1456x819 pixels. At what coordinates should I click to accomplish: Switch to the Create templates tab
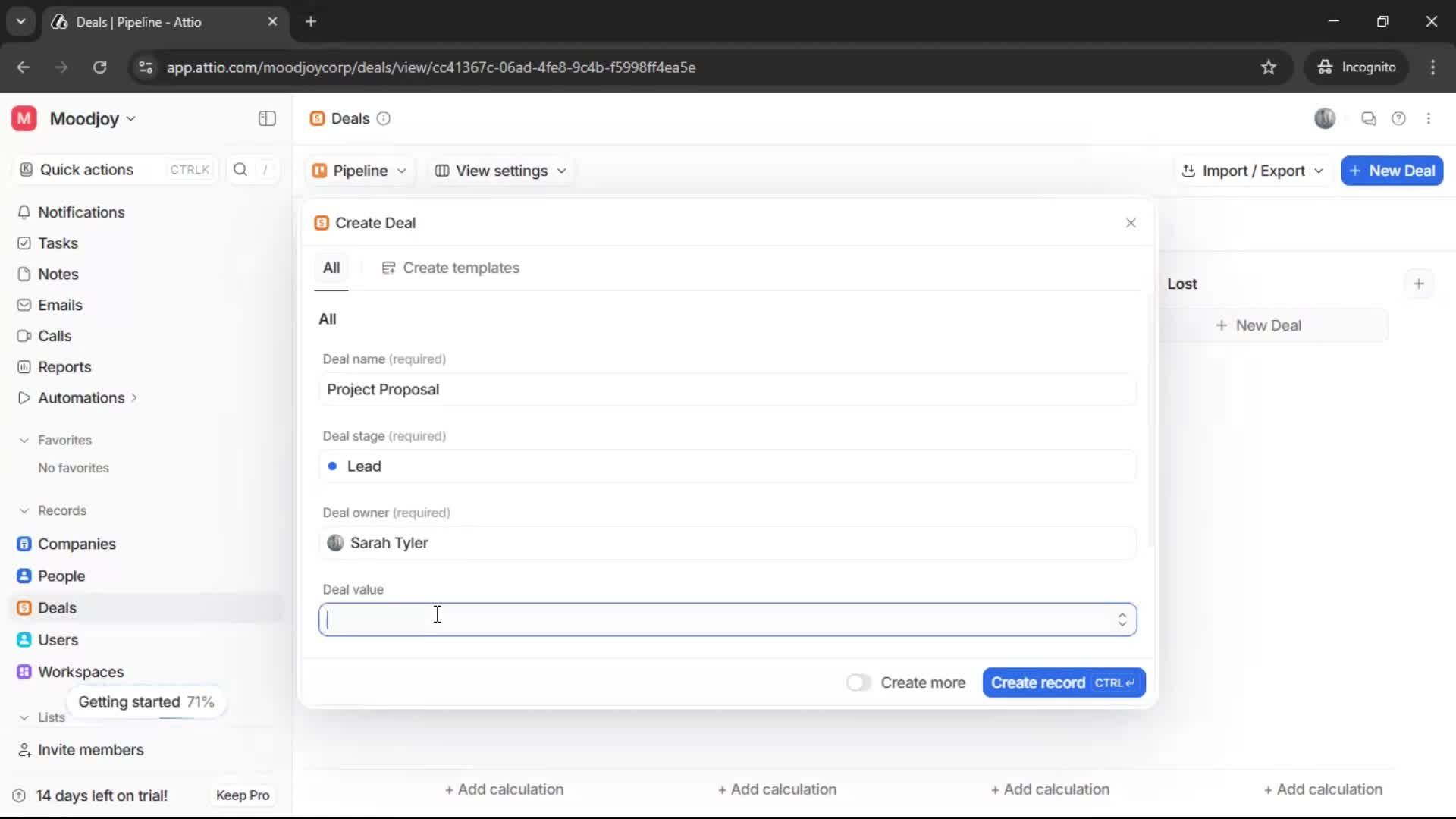point(451,268)
